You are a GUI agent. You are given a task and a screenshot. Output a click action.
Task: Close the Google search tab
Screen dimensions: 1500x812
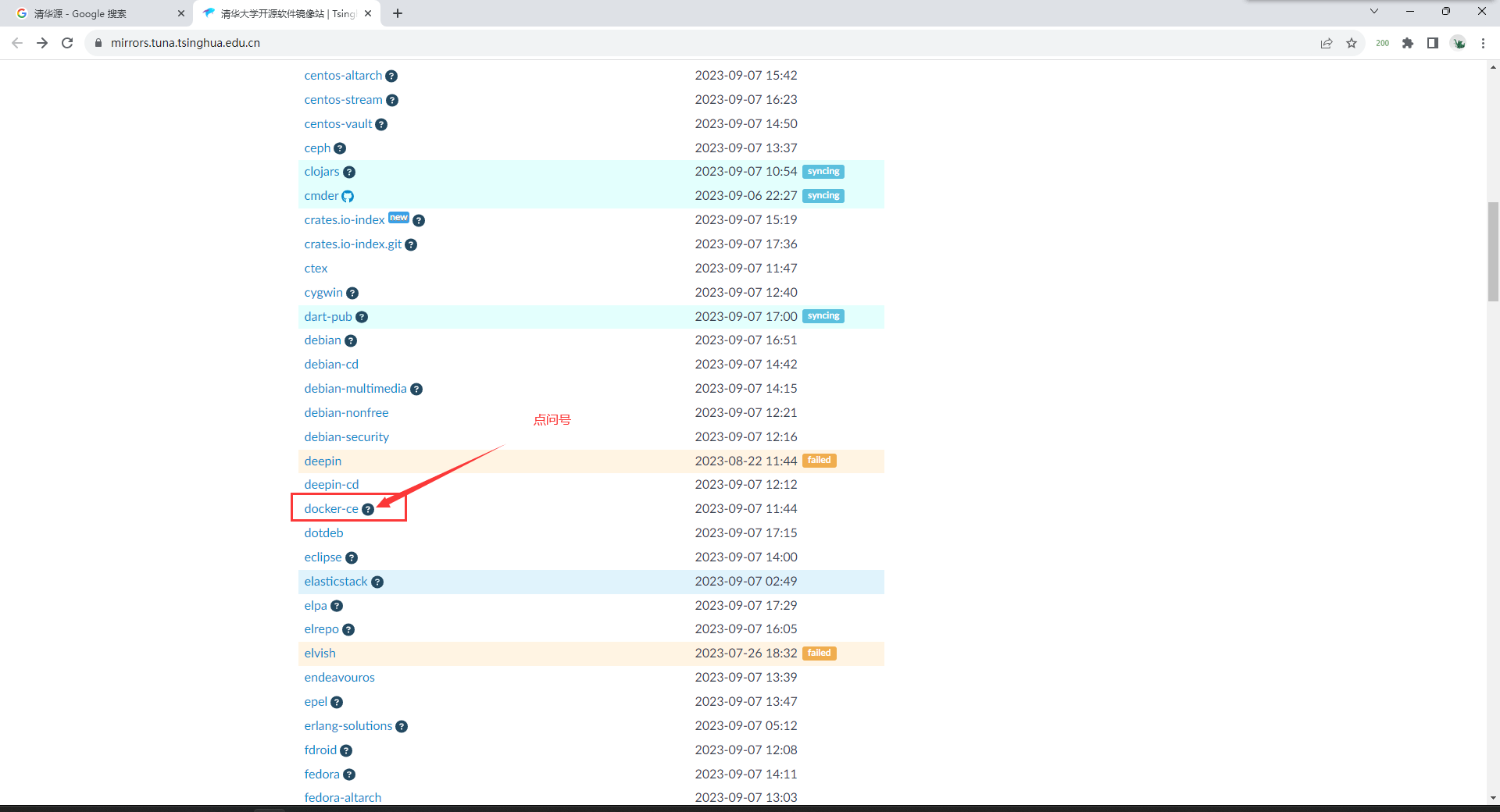(181, 13)
